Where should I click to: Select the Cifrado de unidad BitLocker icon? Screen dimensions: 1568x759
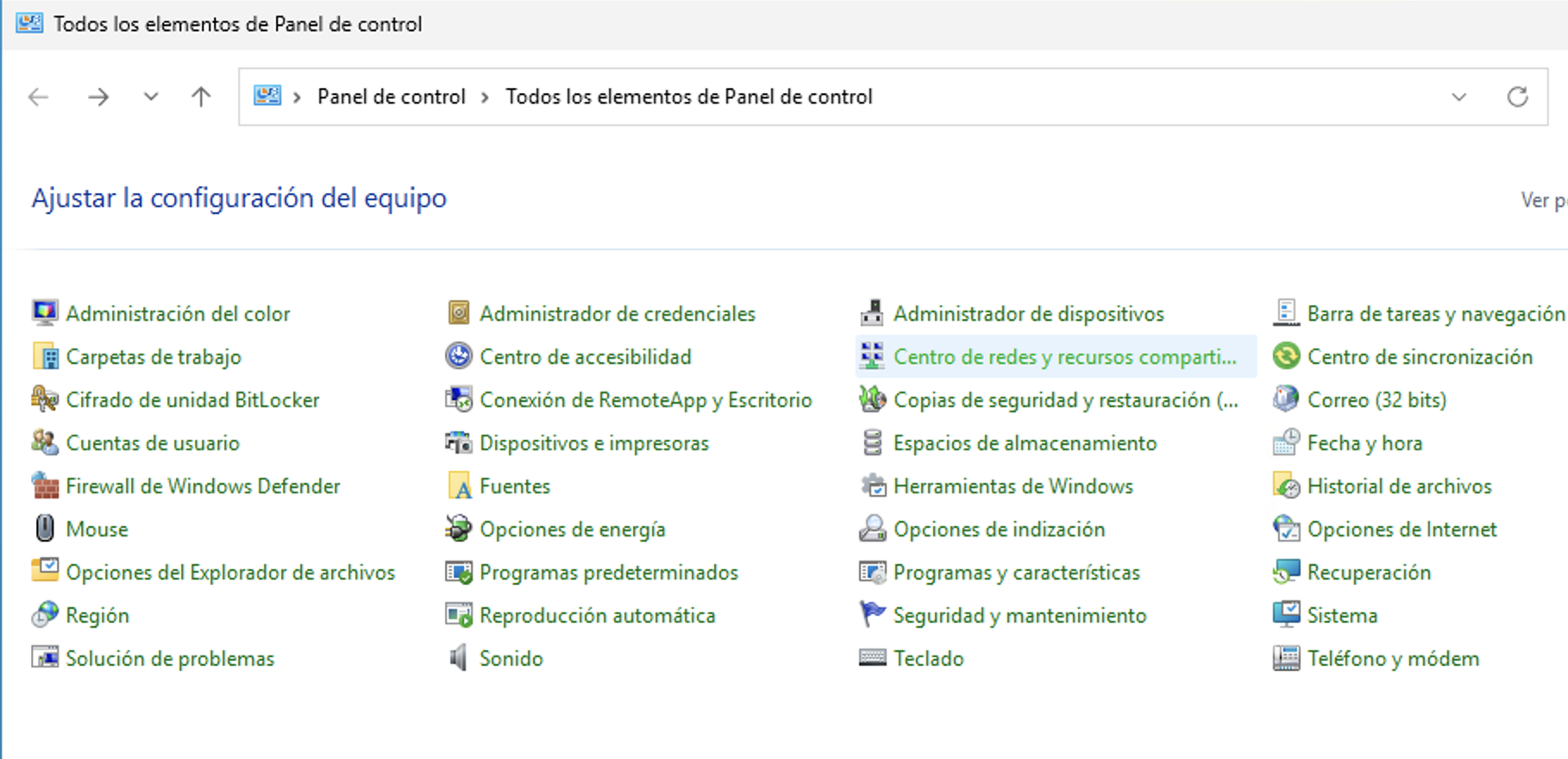click(x=45, y=398)
